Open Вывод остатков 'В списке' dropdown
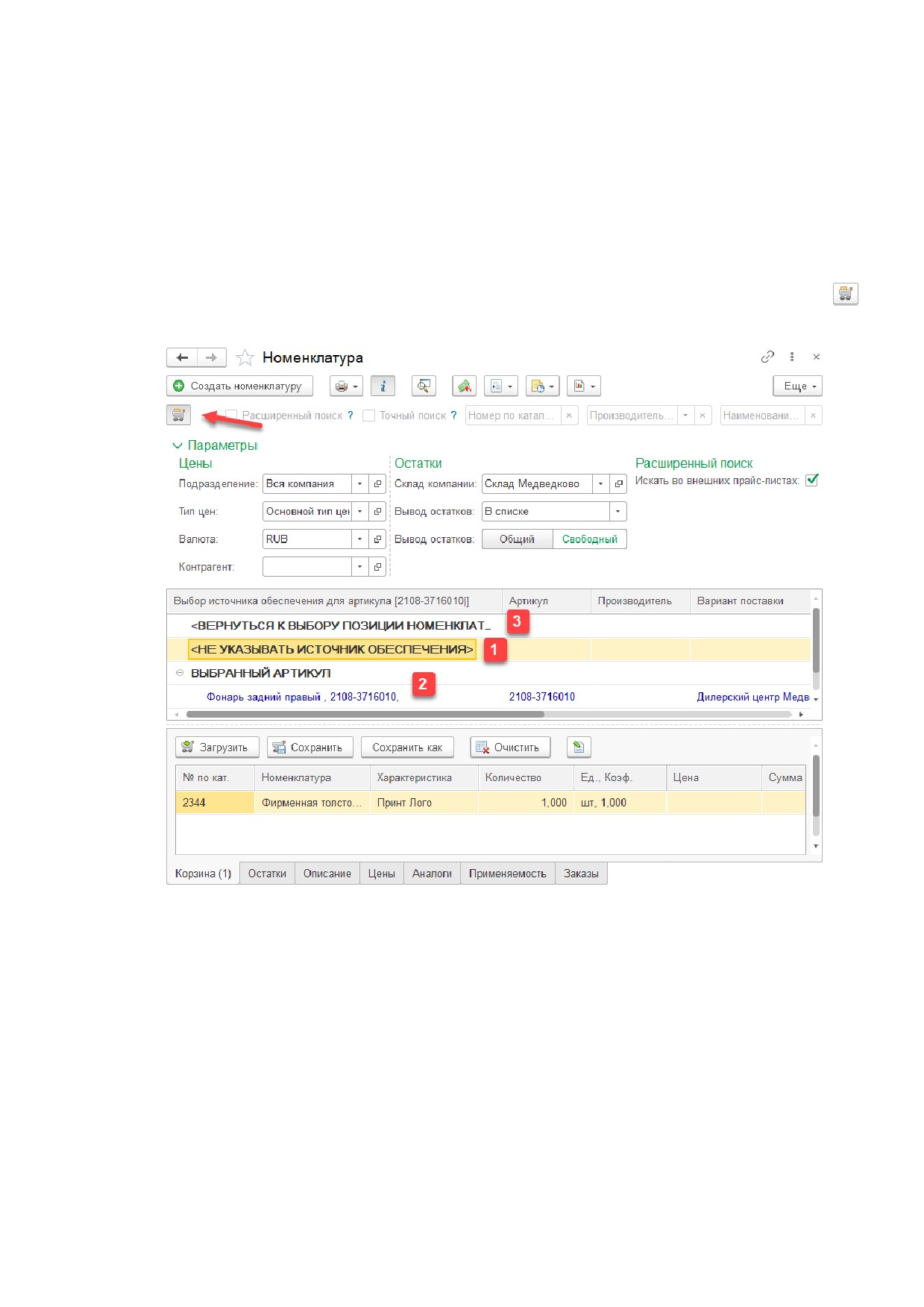The height and width of the screenshot is (1307, 924). point(617,511)
